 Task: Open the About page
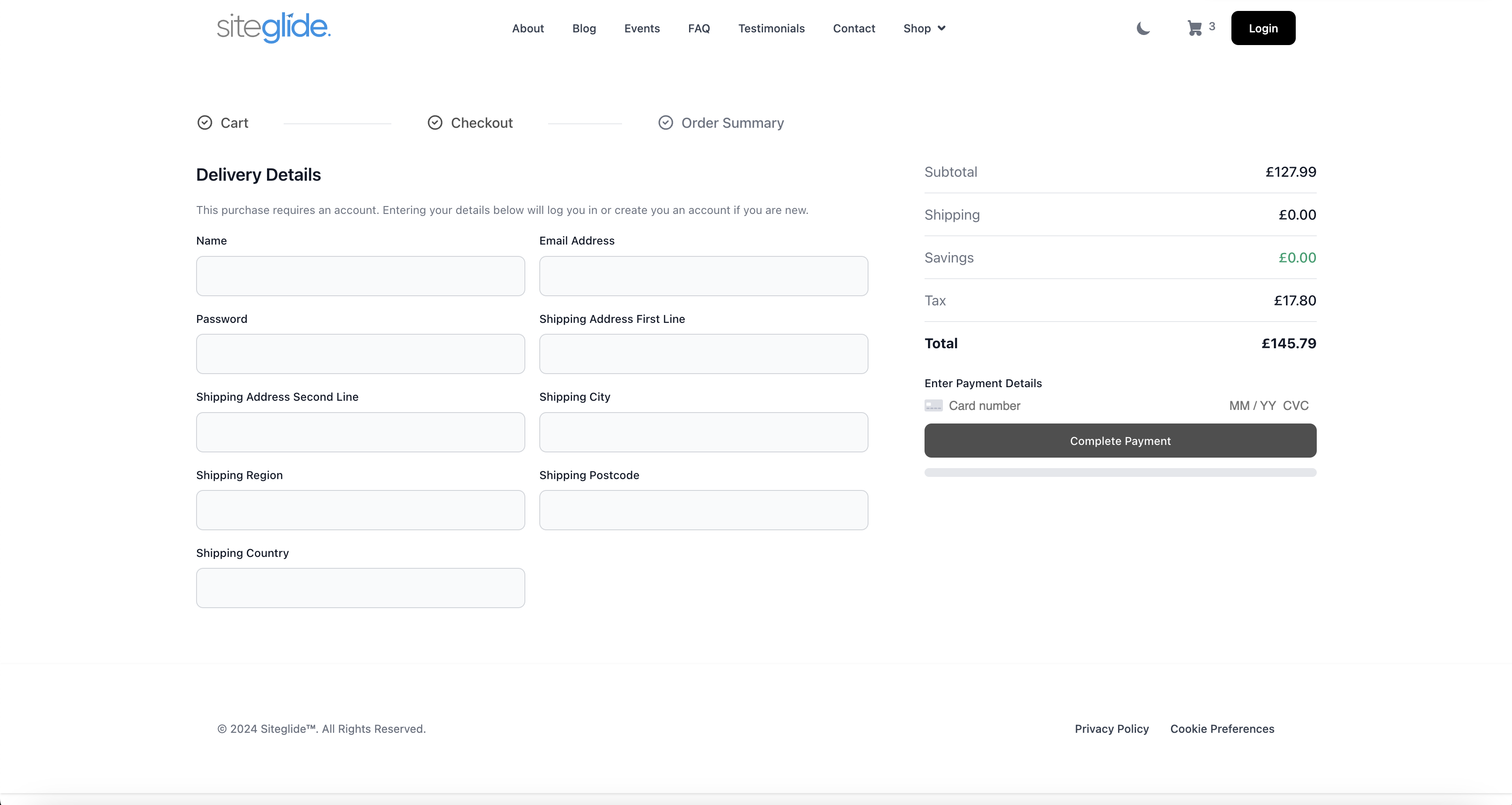(527, 28)
